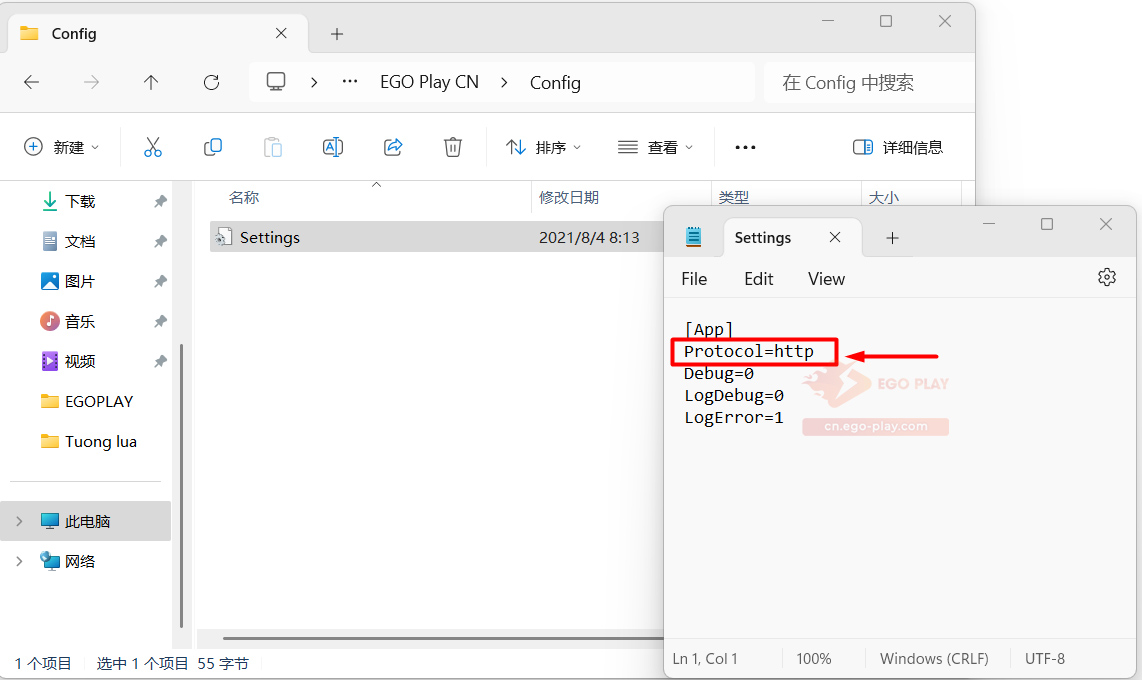Open Notepad settings gear icon
The image size is (1142, 680).
pyautogui.click(x=1106, y=277)
